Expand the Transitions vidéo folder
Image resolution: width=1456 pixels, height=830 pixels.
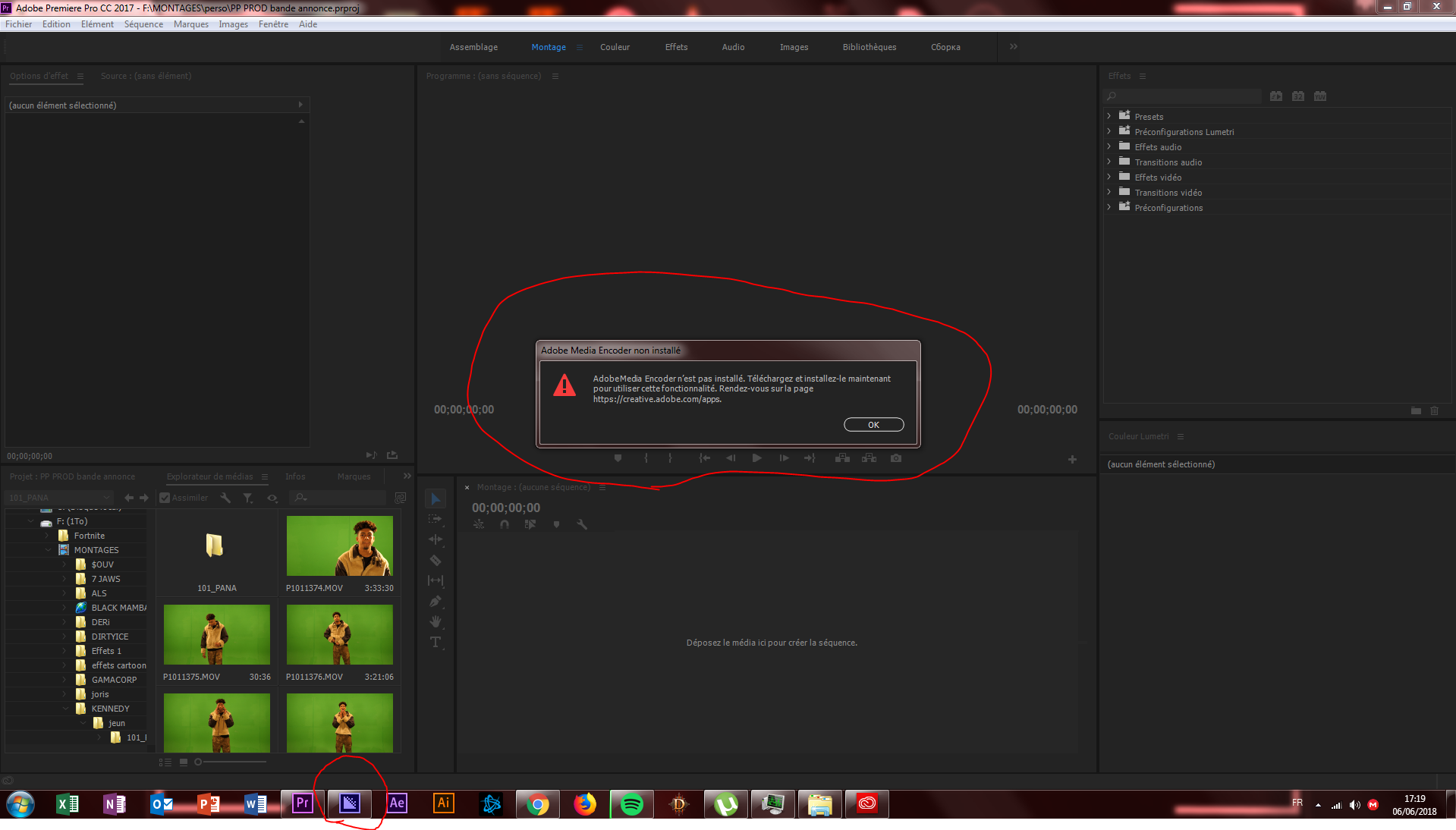(x=1109, y=192)
